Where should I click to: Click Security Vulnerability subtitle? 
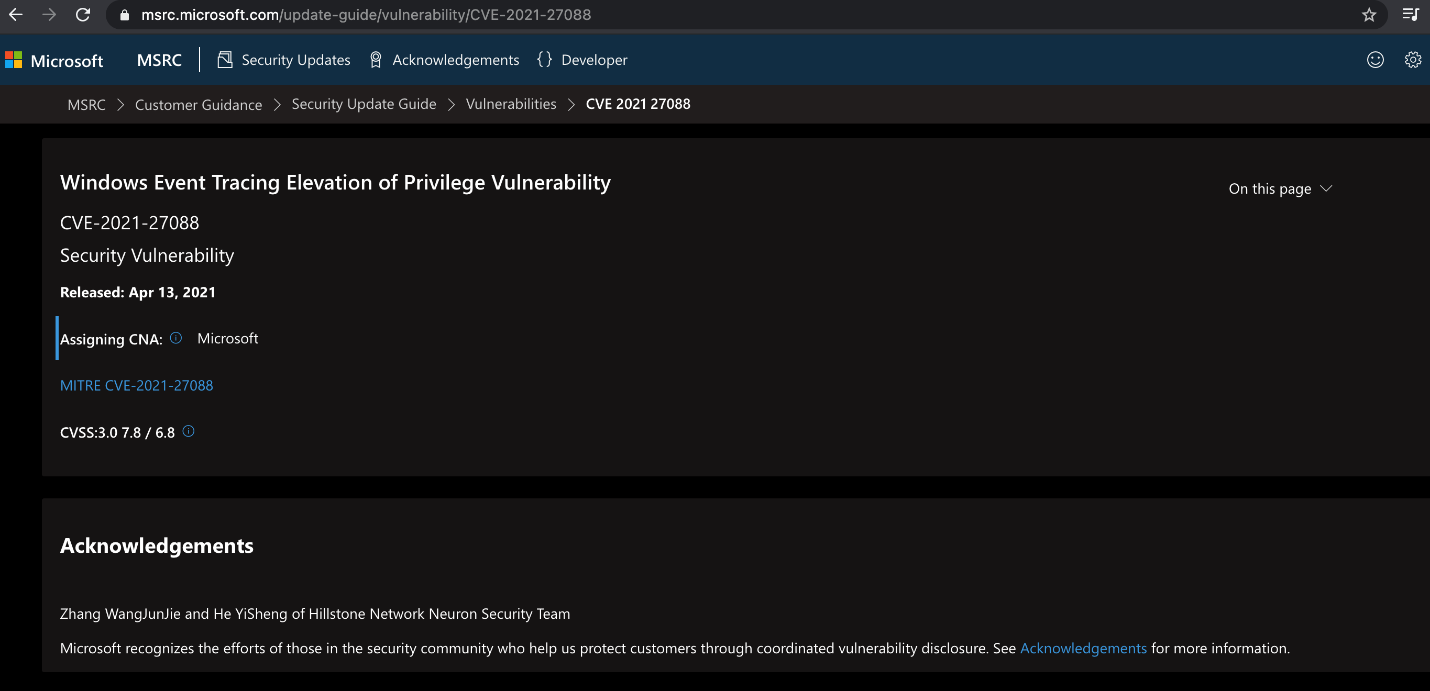pyautogui.click(x=147, y=256)
